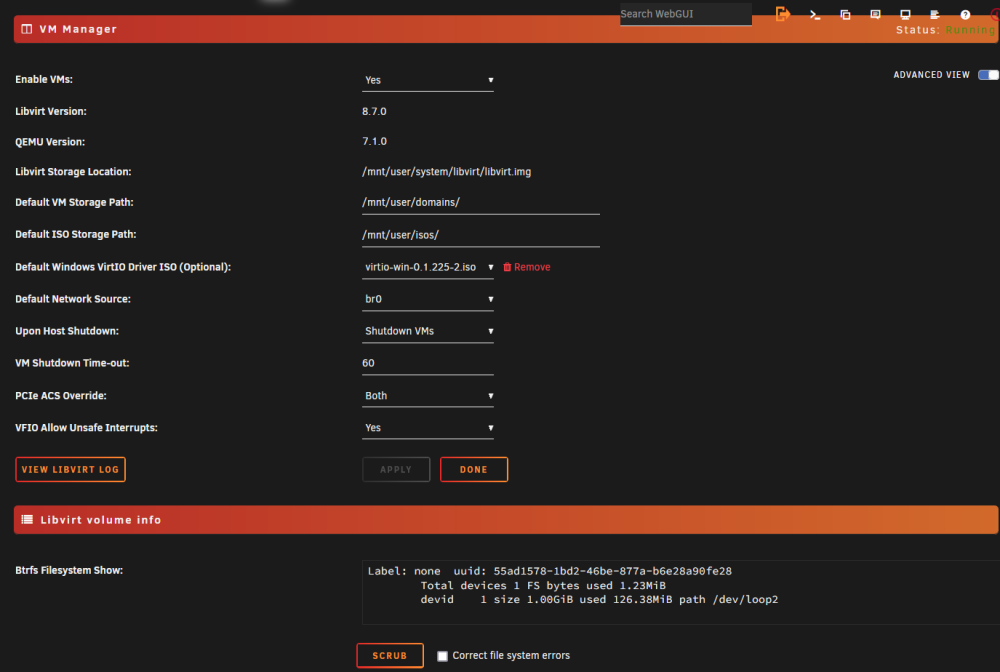
Task: Click the help question mark icon
Action: [x=965, y=15]
